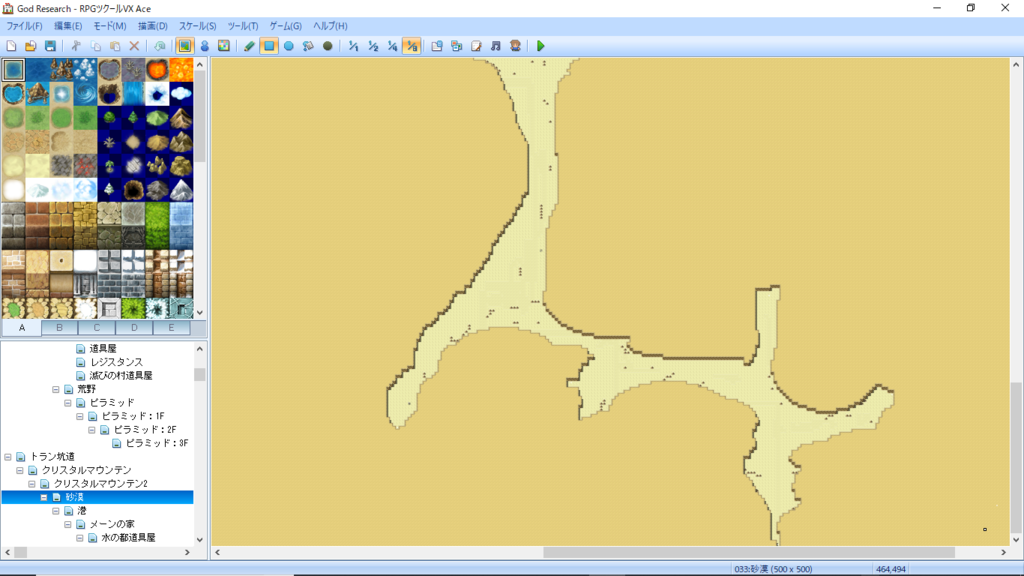
Task: Open the 描画(D) menu
Action: (153, 26)
